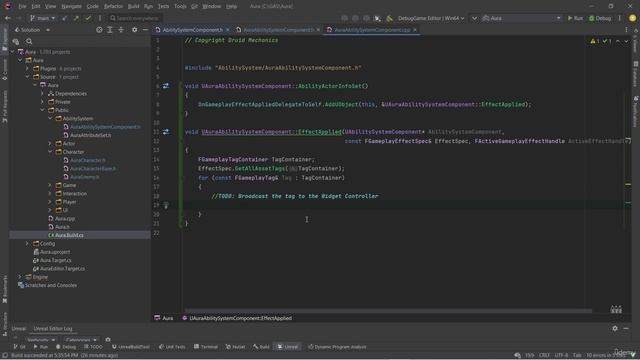Open Dynamic Program Analysis window
The image size is (640, 360).
point(337,347)
